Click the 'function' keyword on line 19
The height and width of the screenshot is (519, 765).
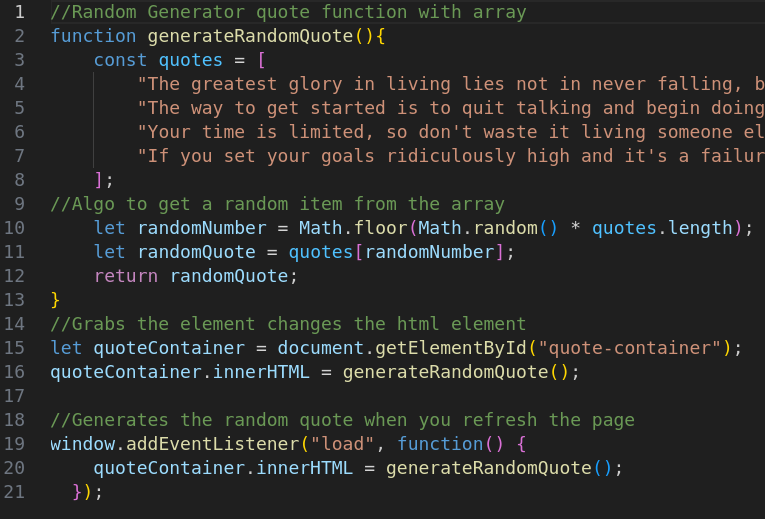(x=440, y=444)
